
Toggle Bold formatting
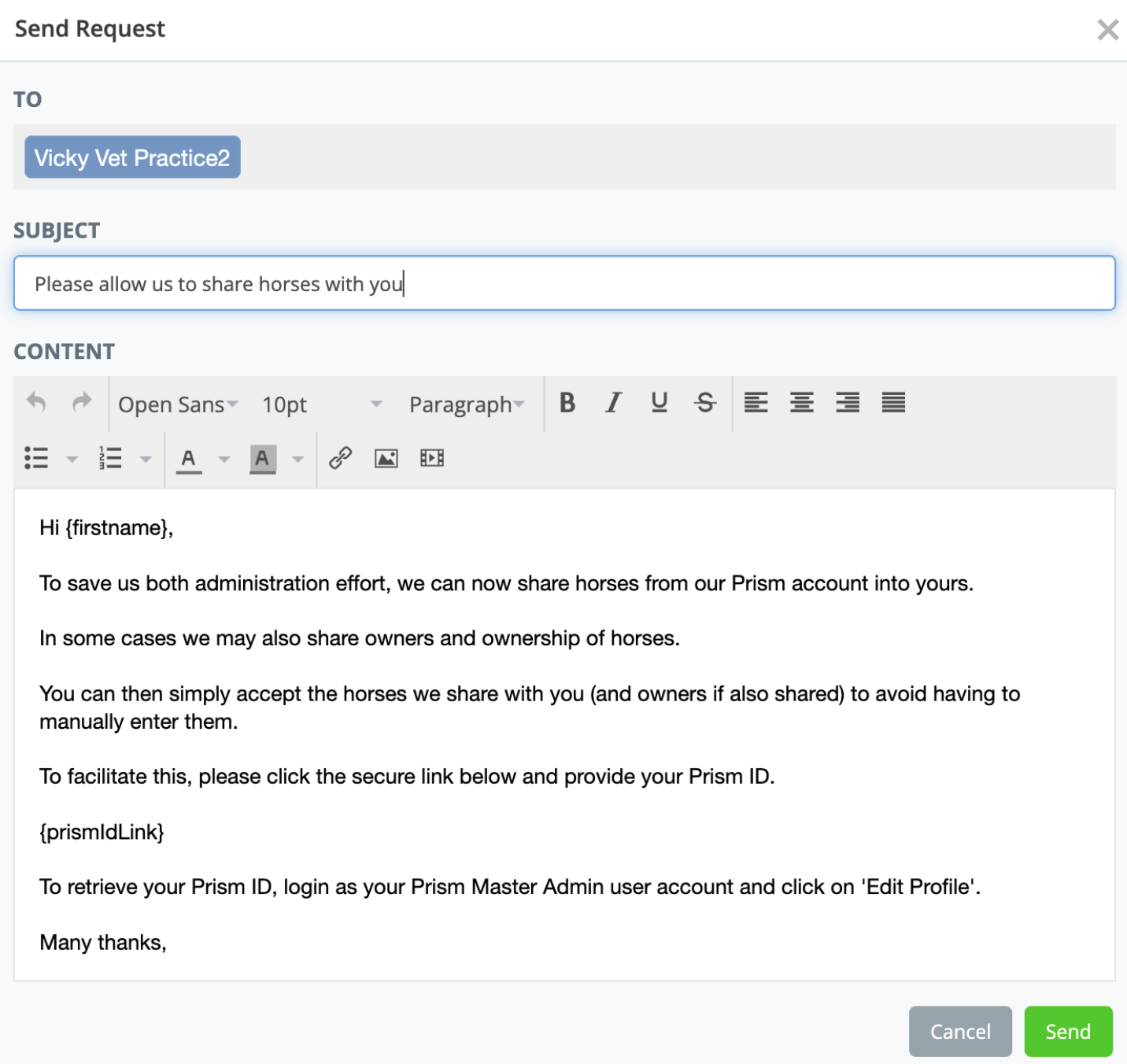(567, 403)
